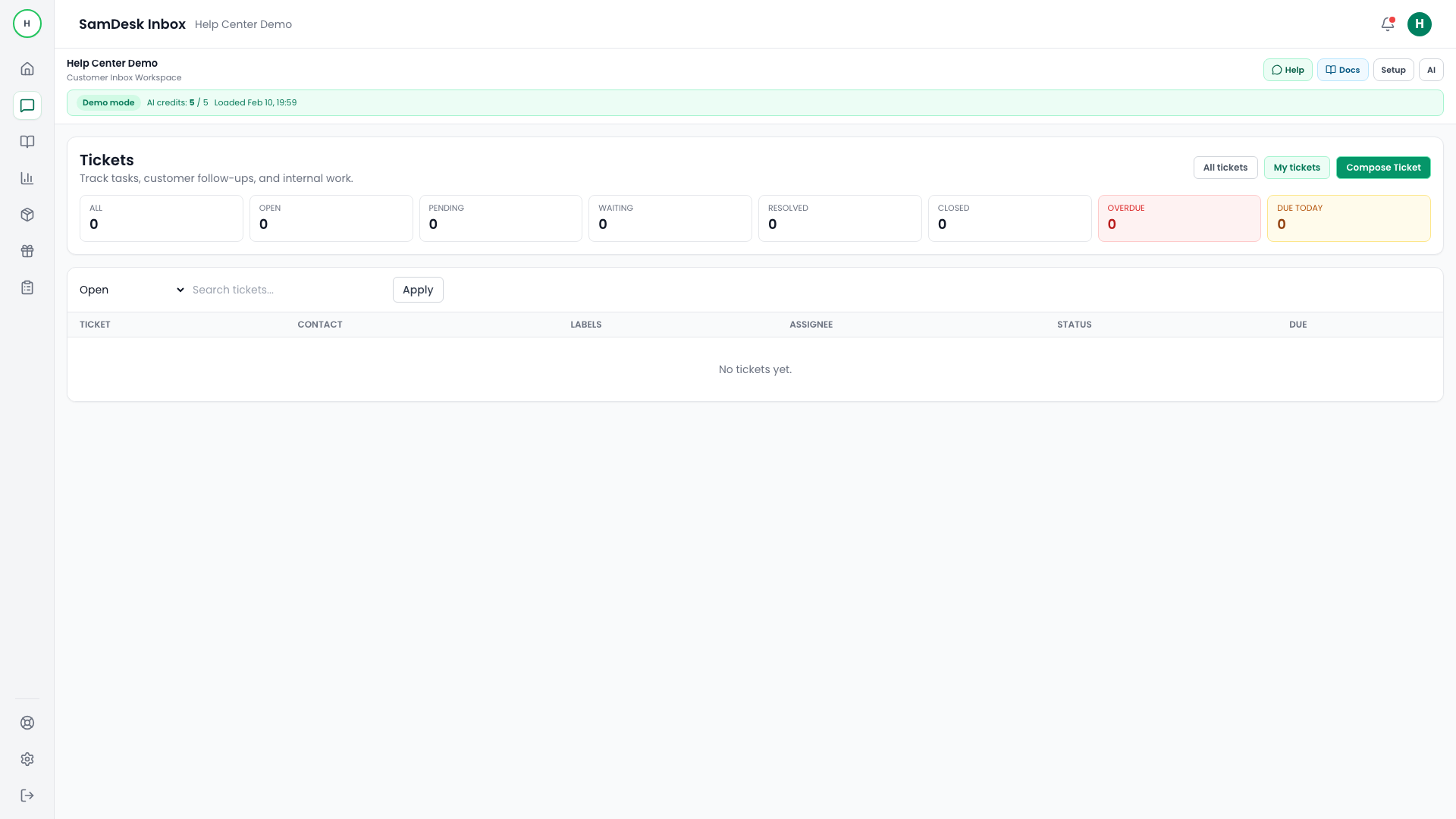The height and width of the screenshot is (819, 1456).
Task: Open the inbox chat icon in sidebar
Action: tap(27, 105)
